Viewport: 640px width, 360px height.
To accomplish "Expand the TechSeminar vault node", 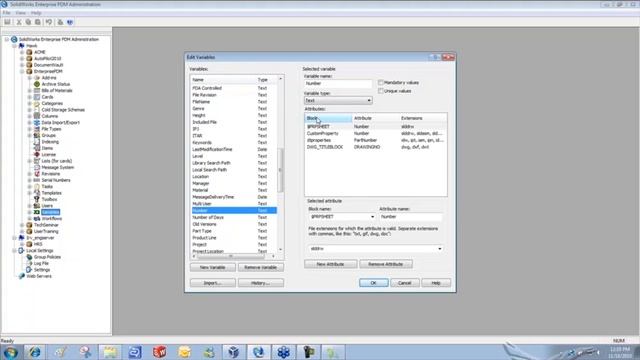I will [x=22, y=225].
